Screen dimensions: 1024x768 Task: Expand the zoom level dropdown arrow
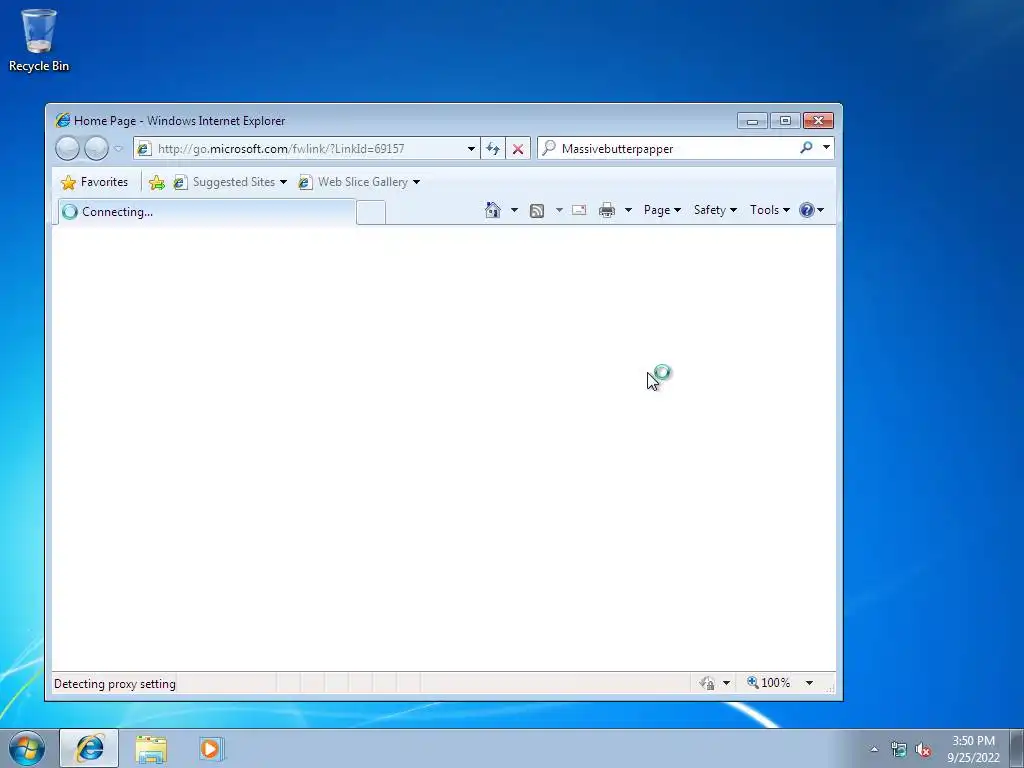(809, 682)
